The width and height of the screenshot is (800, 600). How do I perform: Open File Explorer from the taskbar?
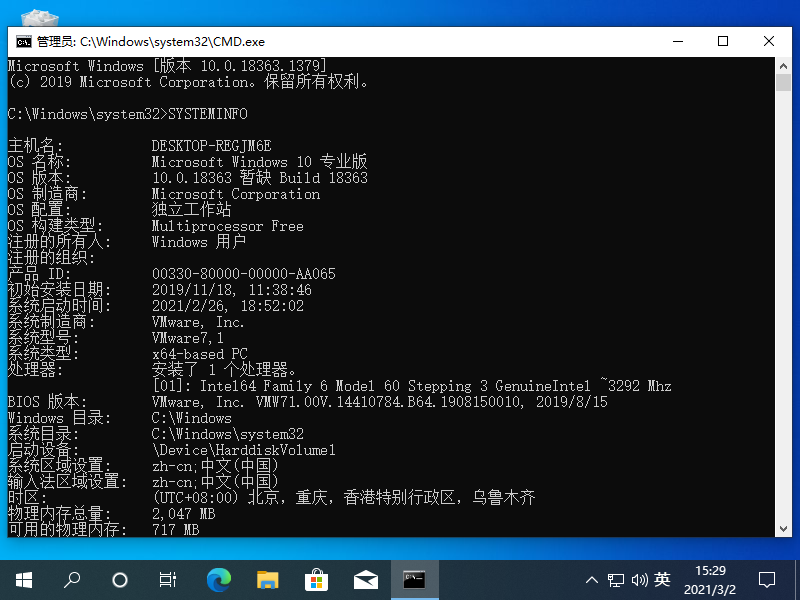[266, 579]
